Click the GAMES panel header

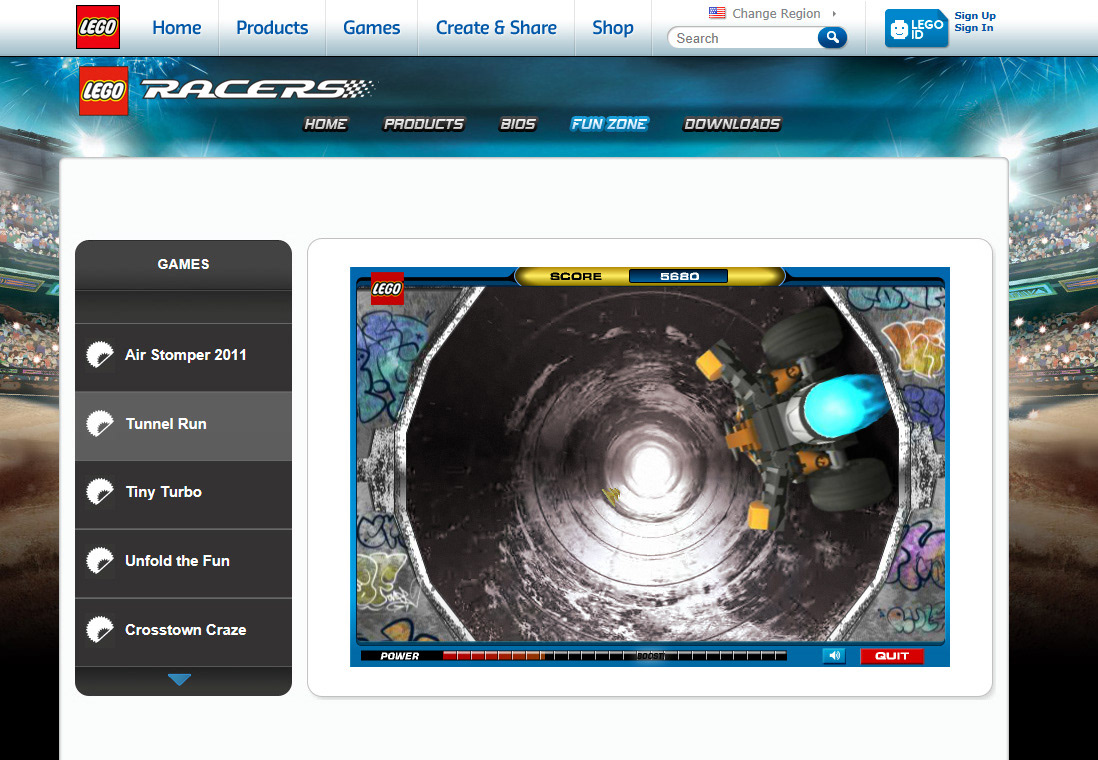(x=183, y=264)
